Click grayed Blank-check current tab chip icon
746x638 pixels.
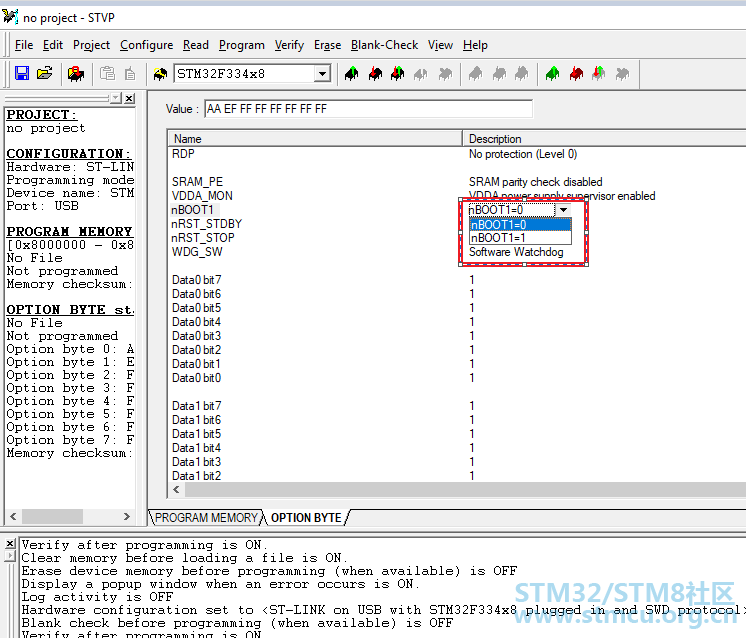(x=445, y=74)
